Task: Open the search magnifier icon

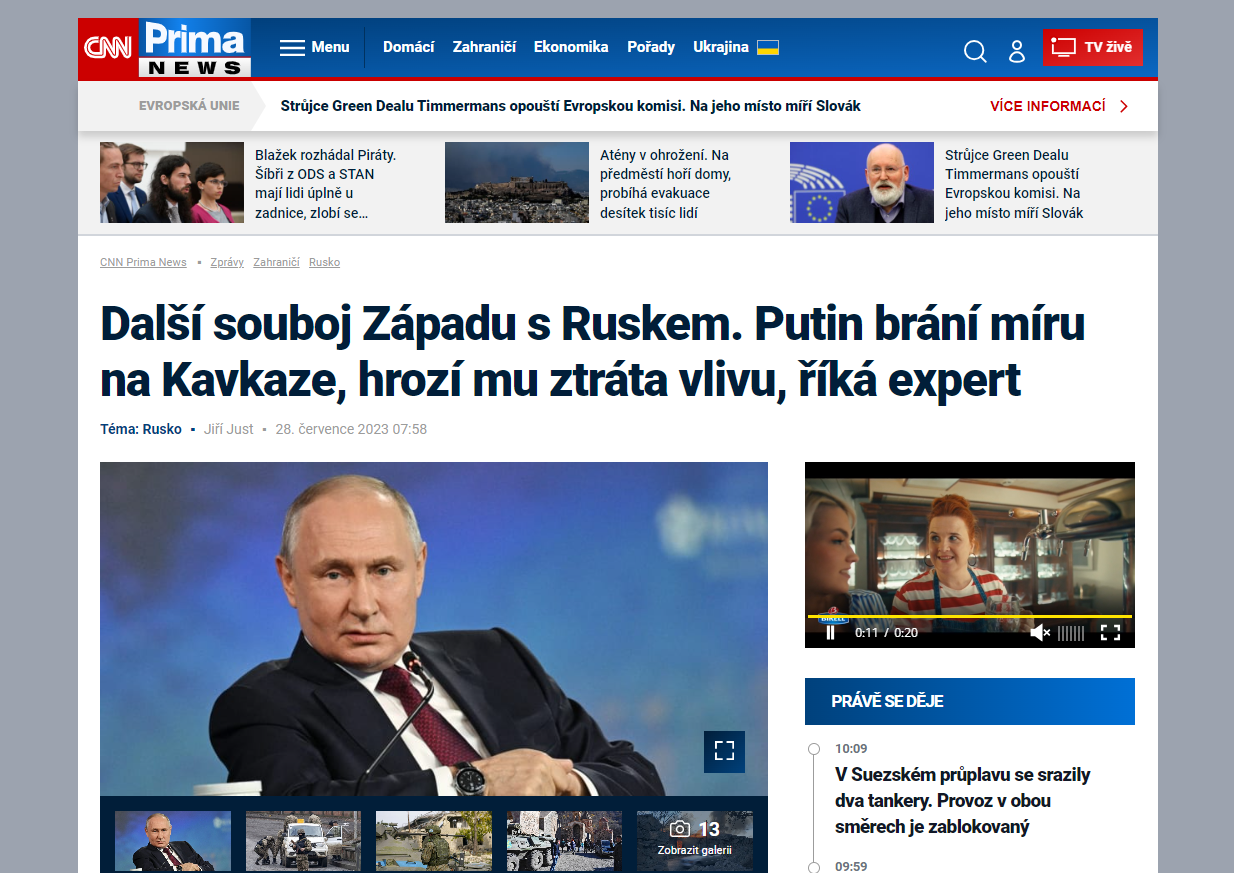Action: point(975,50)
